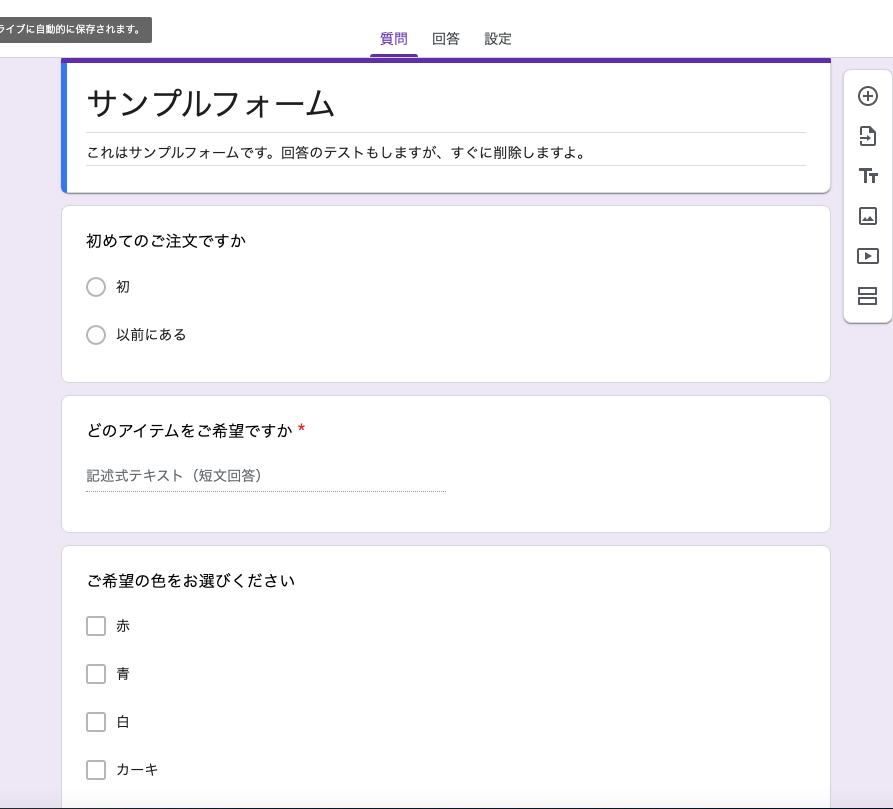Select the 以前にある radio option
Image resolution: width=893 pixels, height=809 pixels.
point(96,335)
